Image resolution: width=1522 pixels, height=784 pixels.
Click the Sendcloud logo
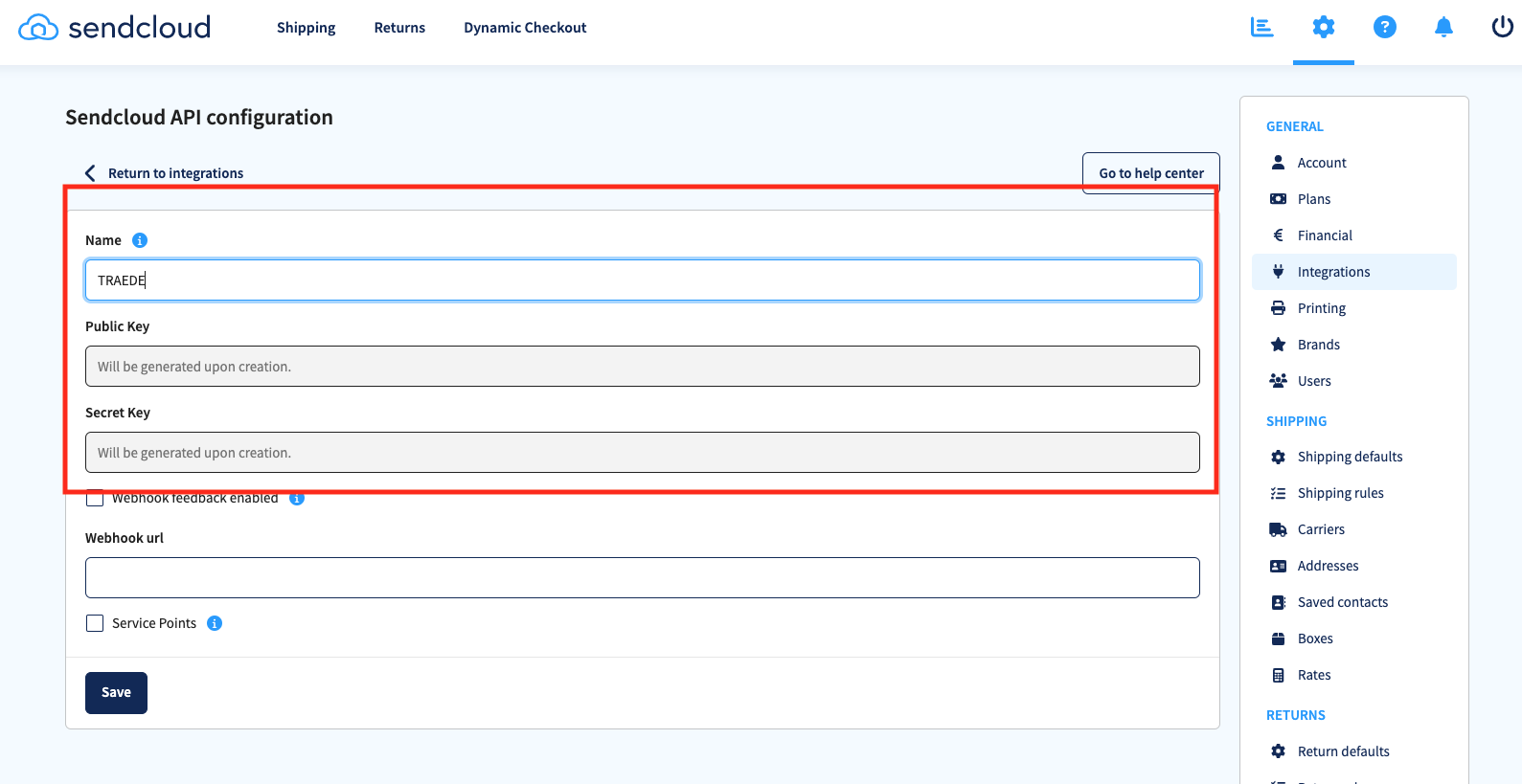point(115,27)
